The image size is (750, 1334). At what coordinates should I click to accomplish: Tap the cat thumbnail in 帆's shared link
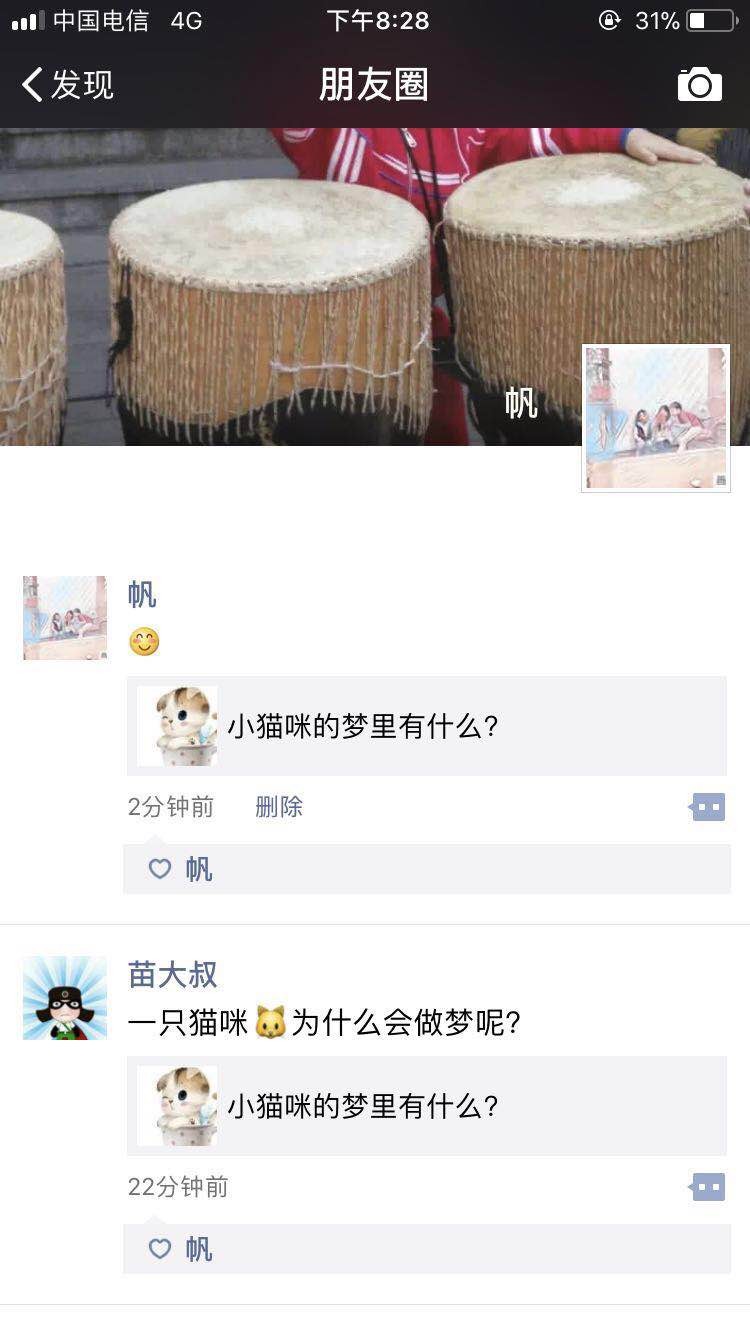point(177,726)
